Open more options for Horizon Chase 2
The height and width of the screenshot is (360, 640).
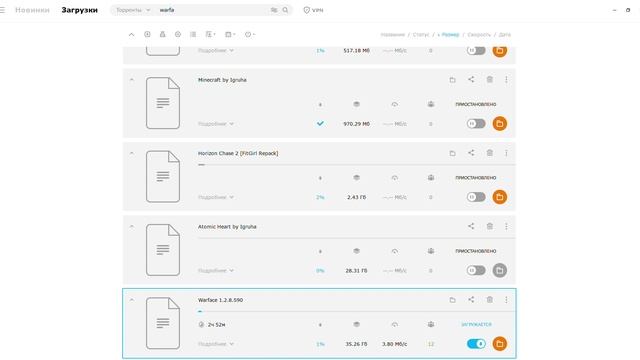(x=506, y=153)
